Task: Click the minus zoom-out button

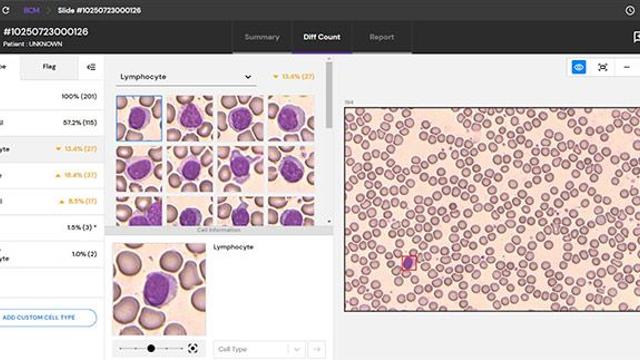Action: [627, 67]
